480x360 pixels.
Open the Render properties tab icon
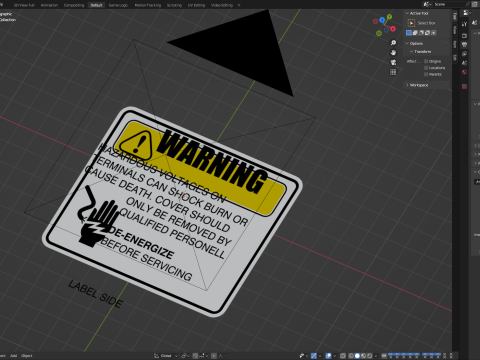pyautogui.click(x=464, y=35)
